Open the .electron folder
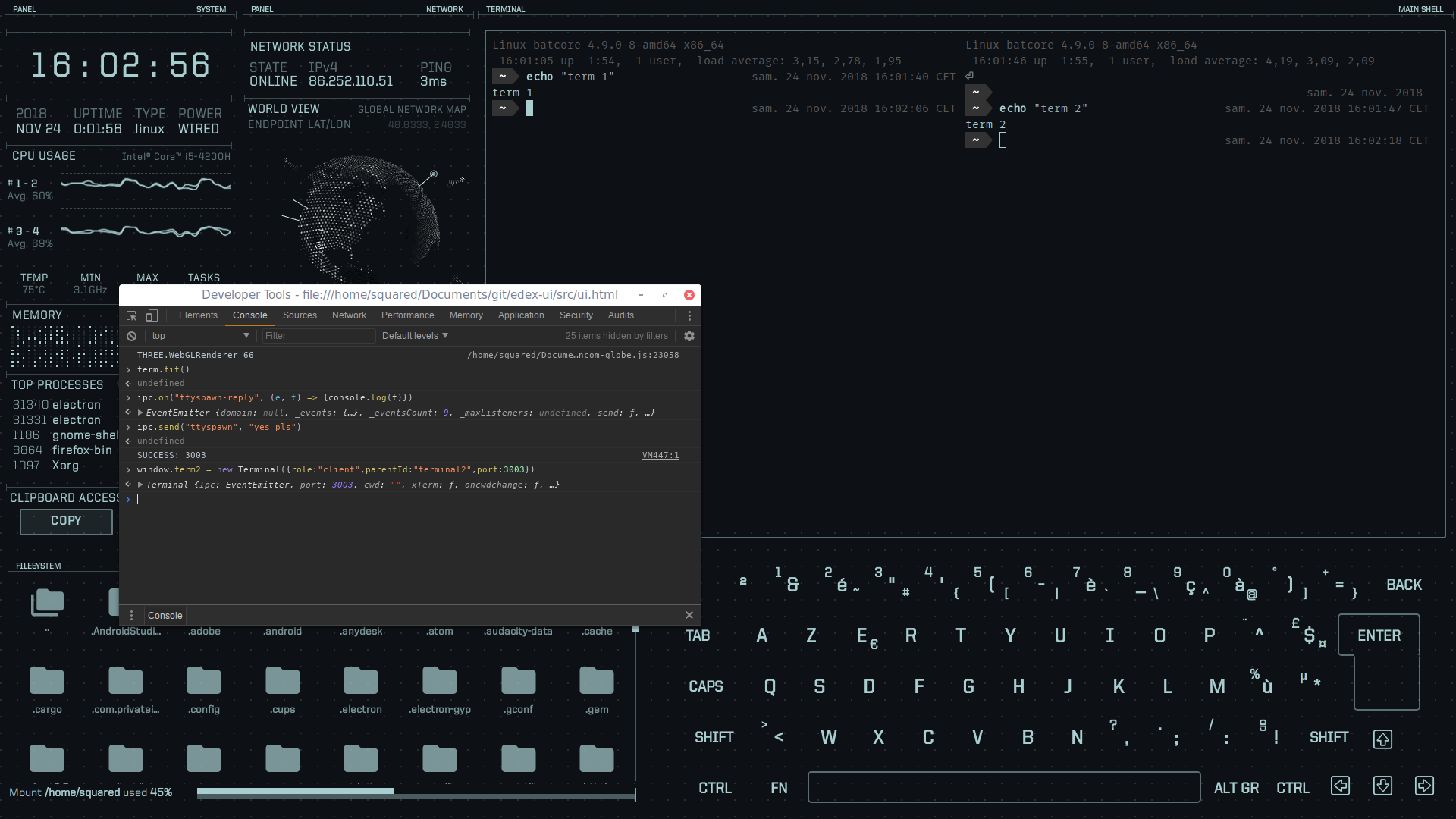Image resolution: width=1456 pixels, height=819 pixels. click(x=360, y=681)
